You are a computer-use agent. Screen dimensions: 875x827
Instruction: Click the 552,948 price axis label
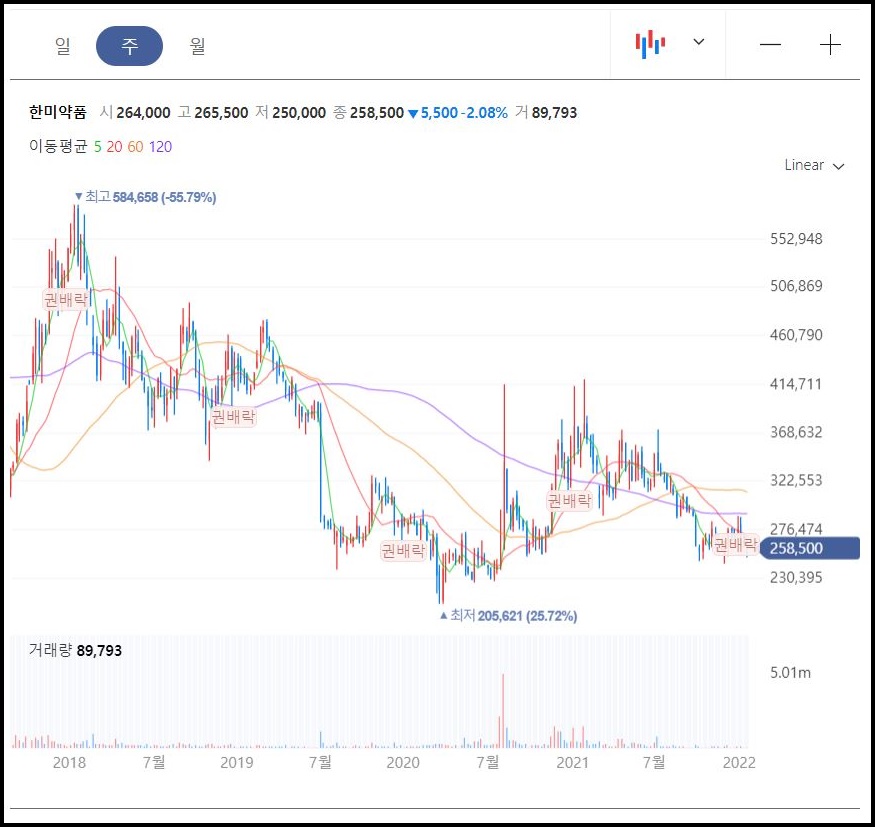(x=796, y=239)
